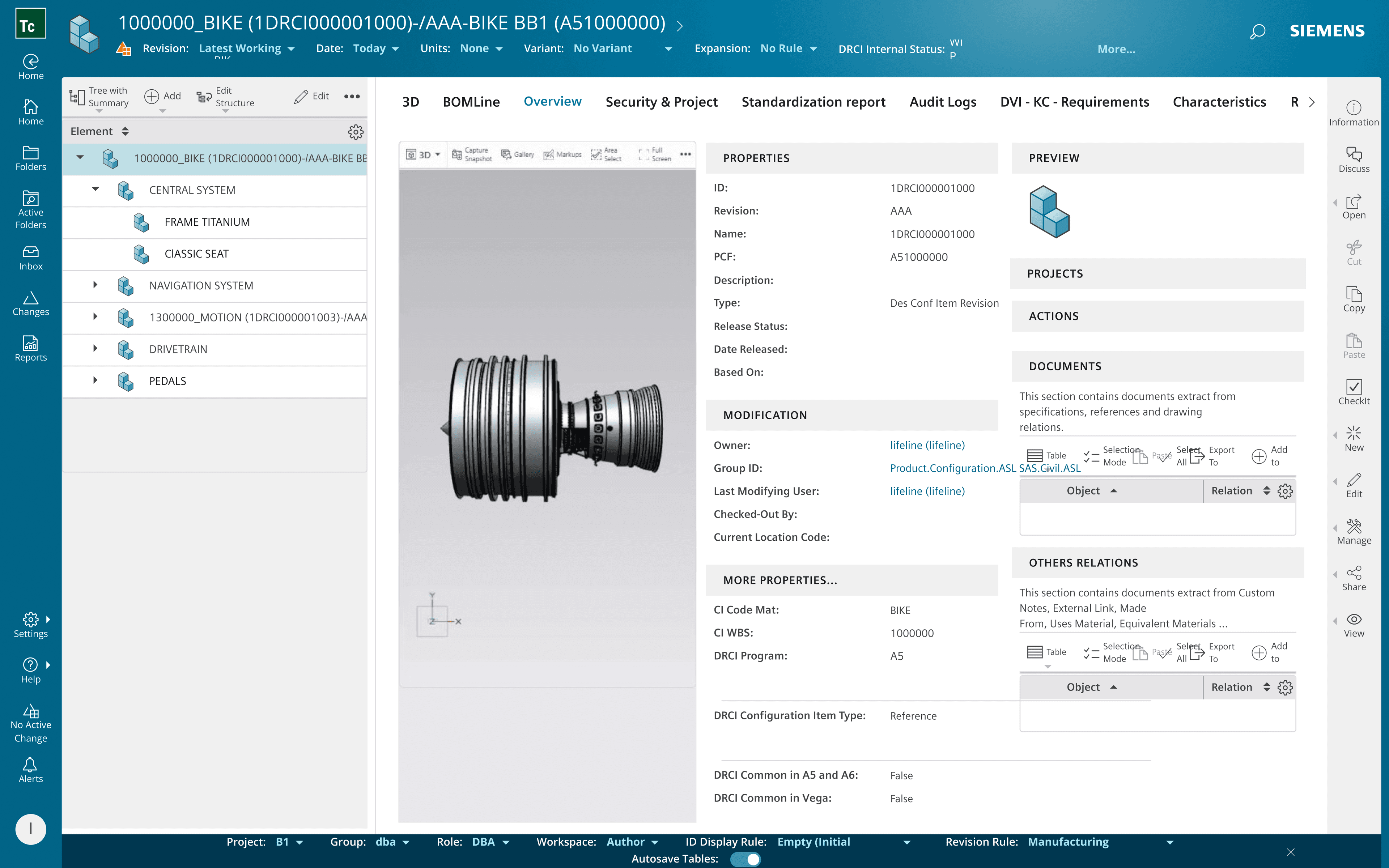Screen dimensions: 1389x868
Task: Click Capture Snapshot in viewer toolbar
Action: coord(472,154)
